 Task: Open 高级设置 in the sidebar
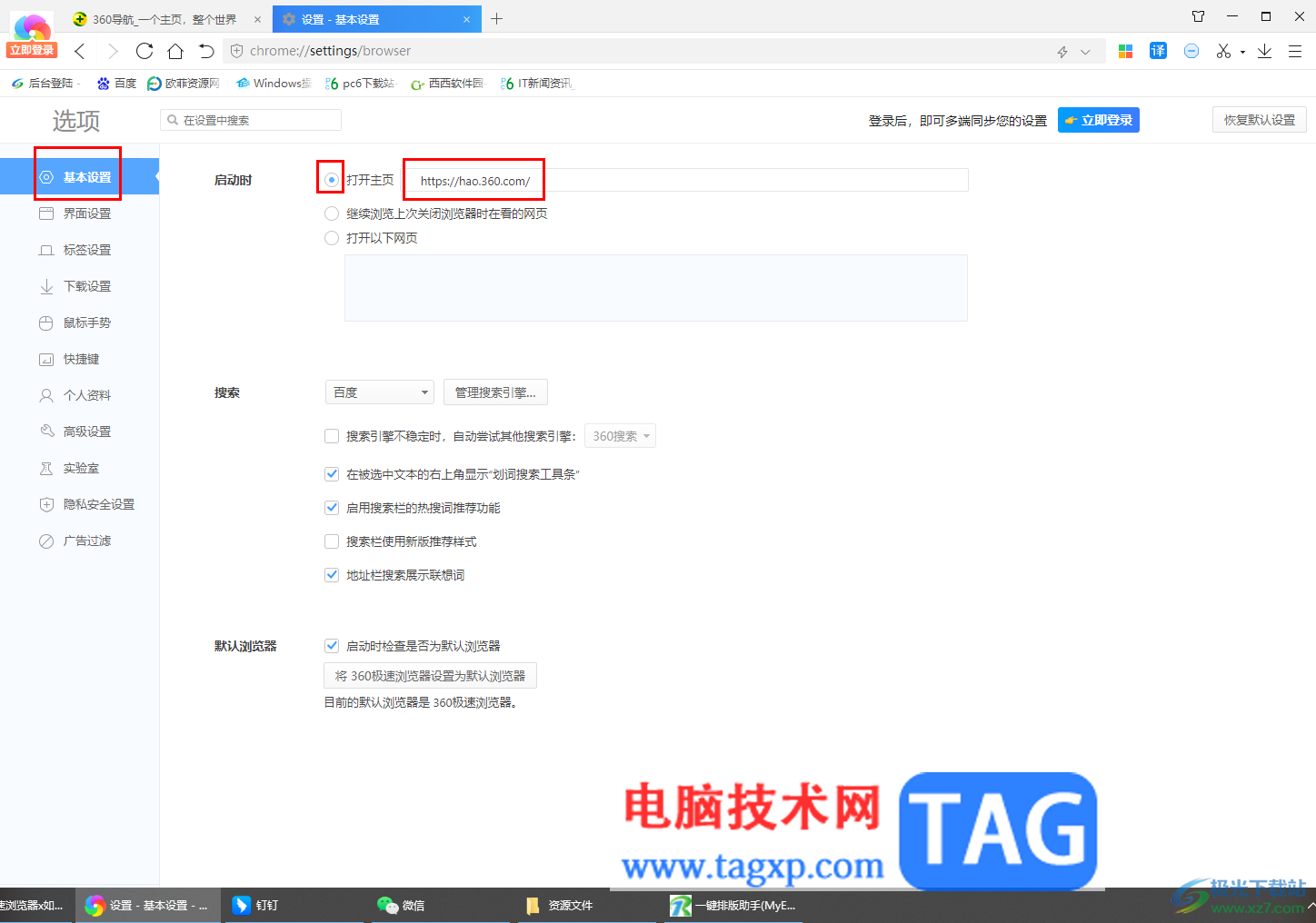click(79, 432)
